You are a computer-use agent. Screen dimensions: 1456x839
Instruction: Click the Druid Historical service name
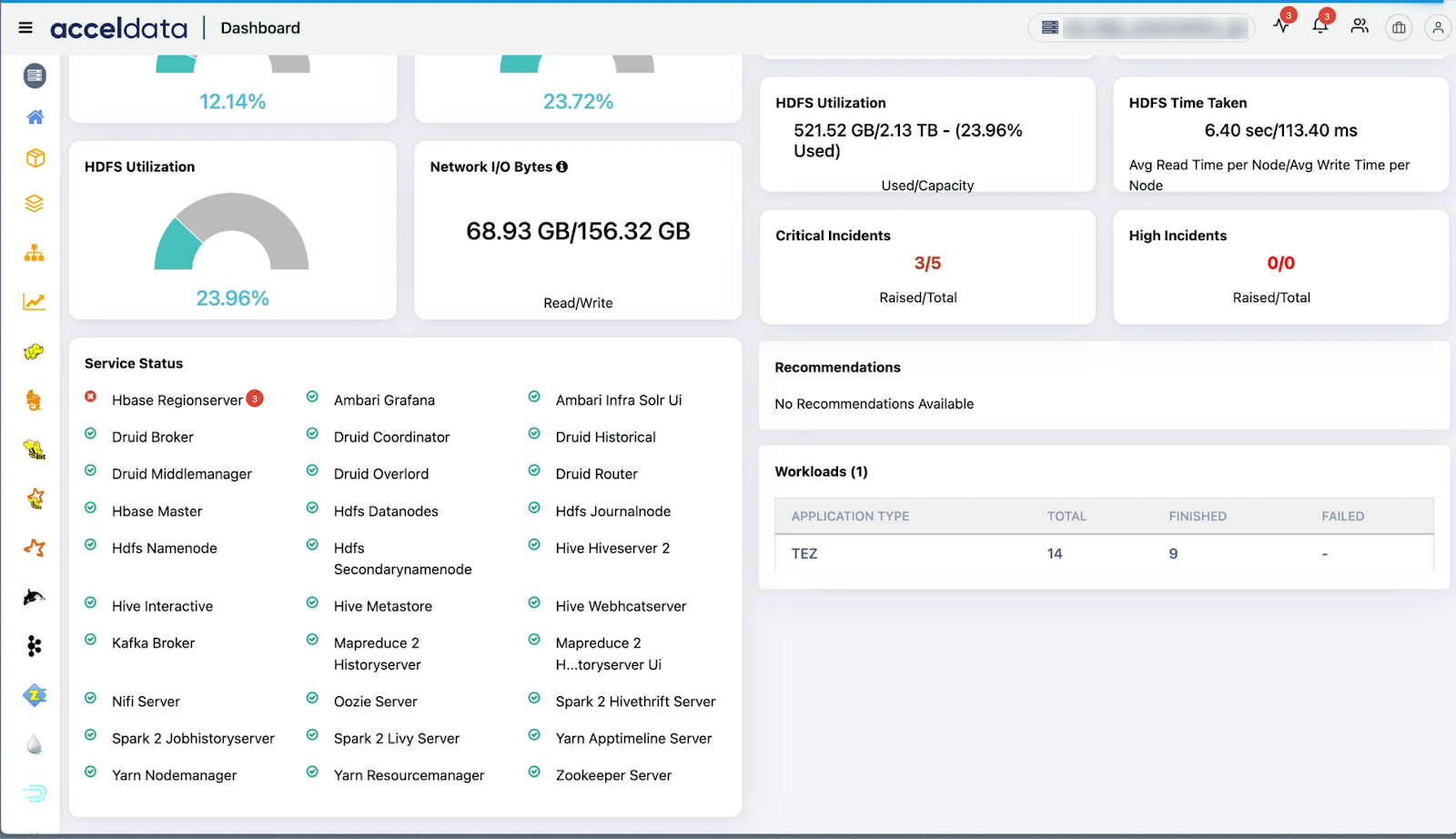tap(606, 437)
